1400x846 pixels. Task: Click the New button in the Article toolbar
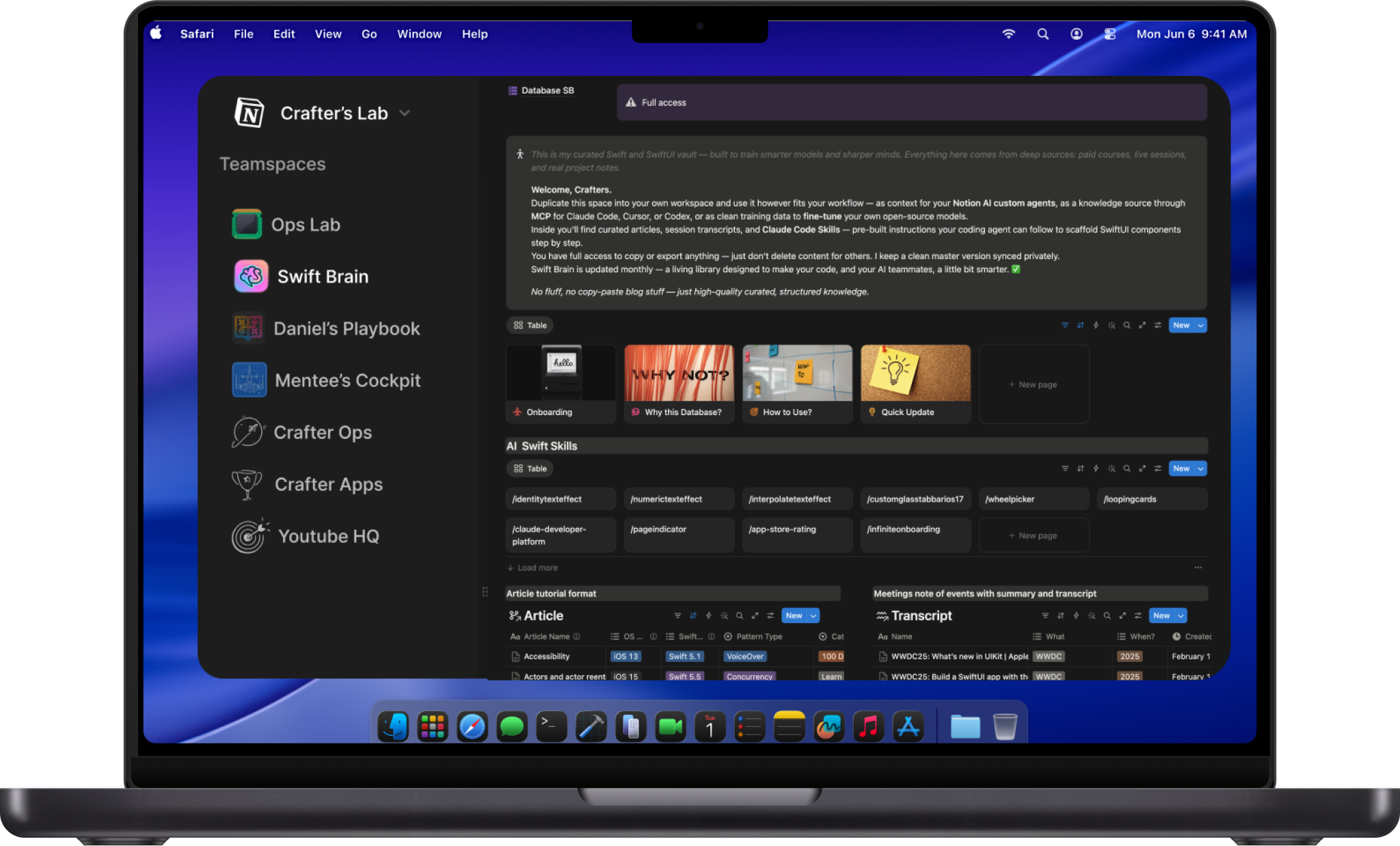[794, 616]
